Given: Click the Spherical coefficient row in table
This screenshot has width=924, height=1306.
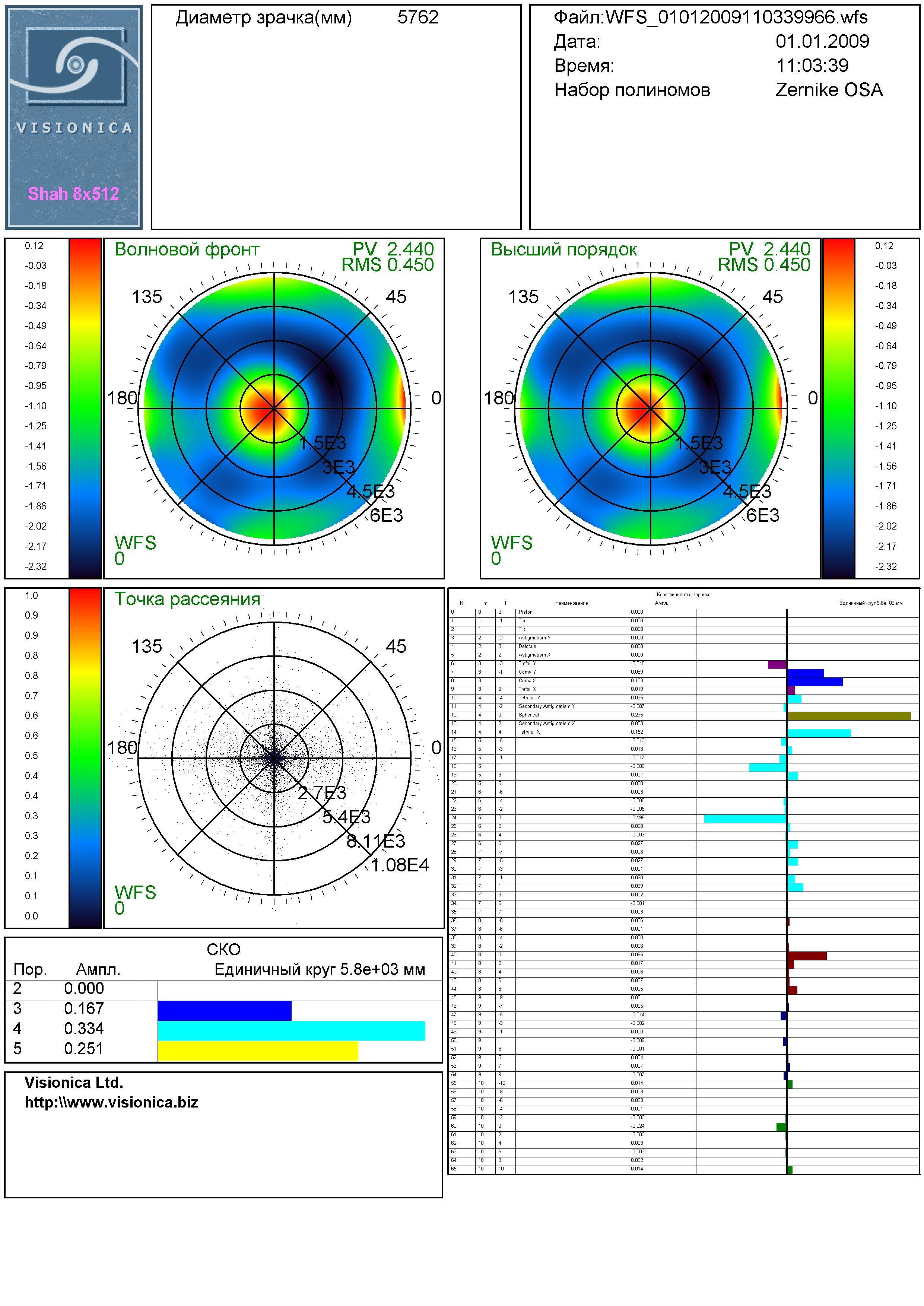Looking at the screenshot, I should [x=528, y=715].
